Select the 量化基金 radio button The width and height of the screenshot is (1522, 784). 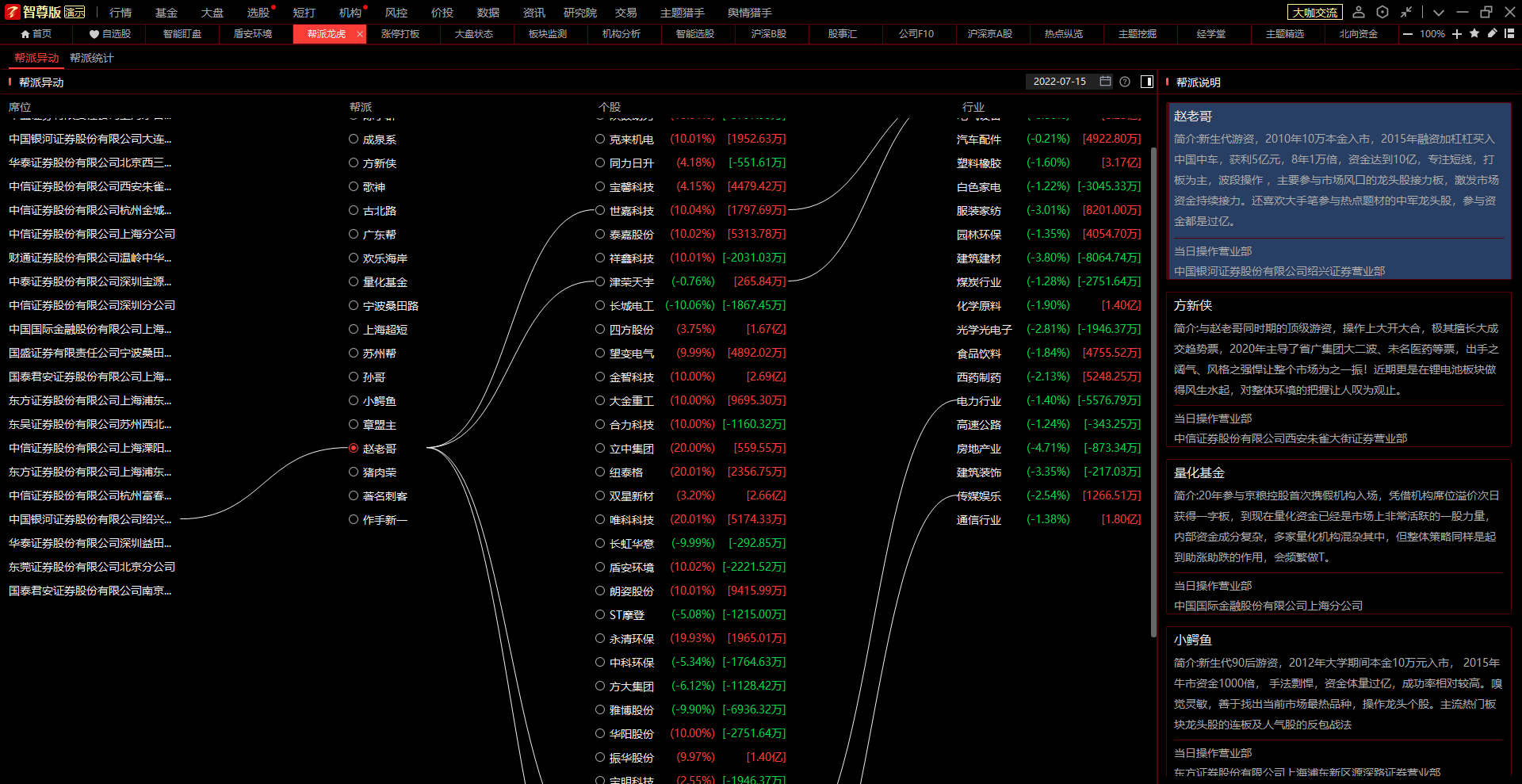354,281
